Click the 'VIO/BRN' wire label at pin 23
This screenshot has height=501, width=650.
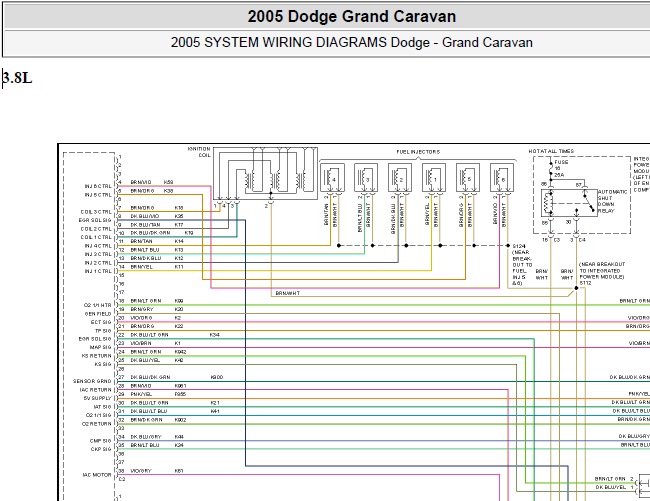click(x=141, y=343)
